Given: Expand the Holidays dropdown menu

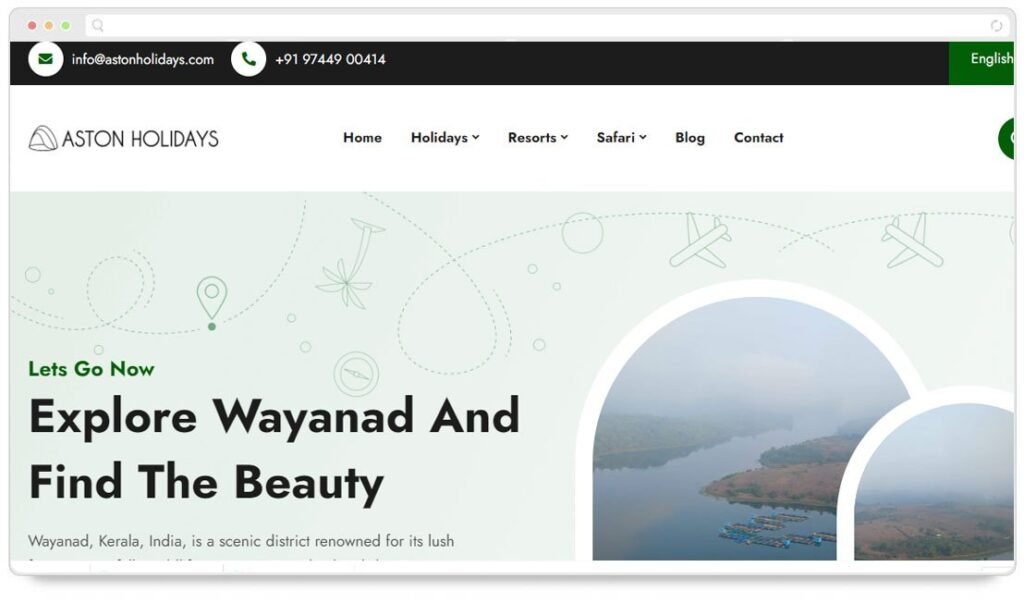Looking at the screenshot, I should [x=445, y=138].
